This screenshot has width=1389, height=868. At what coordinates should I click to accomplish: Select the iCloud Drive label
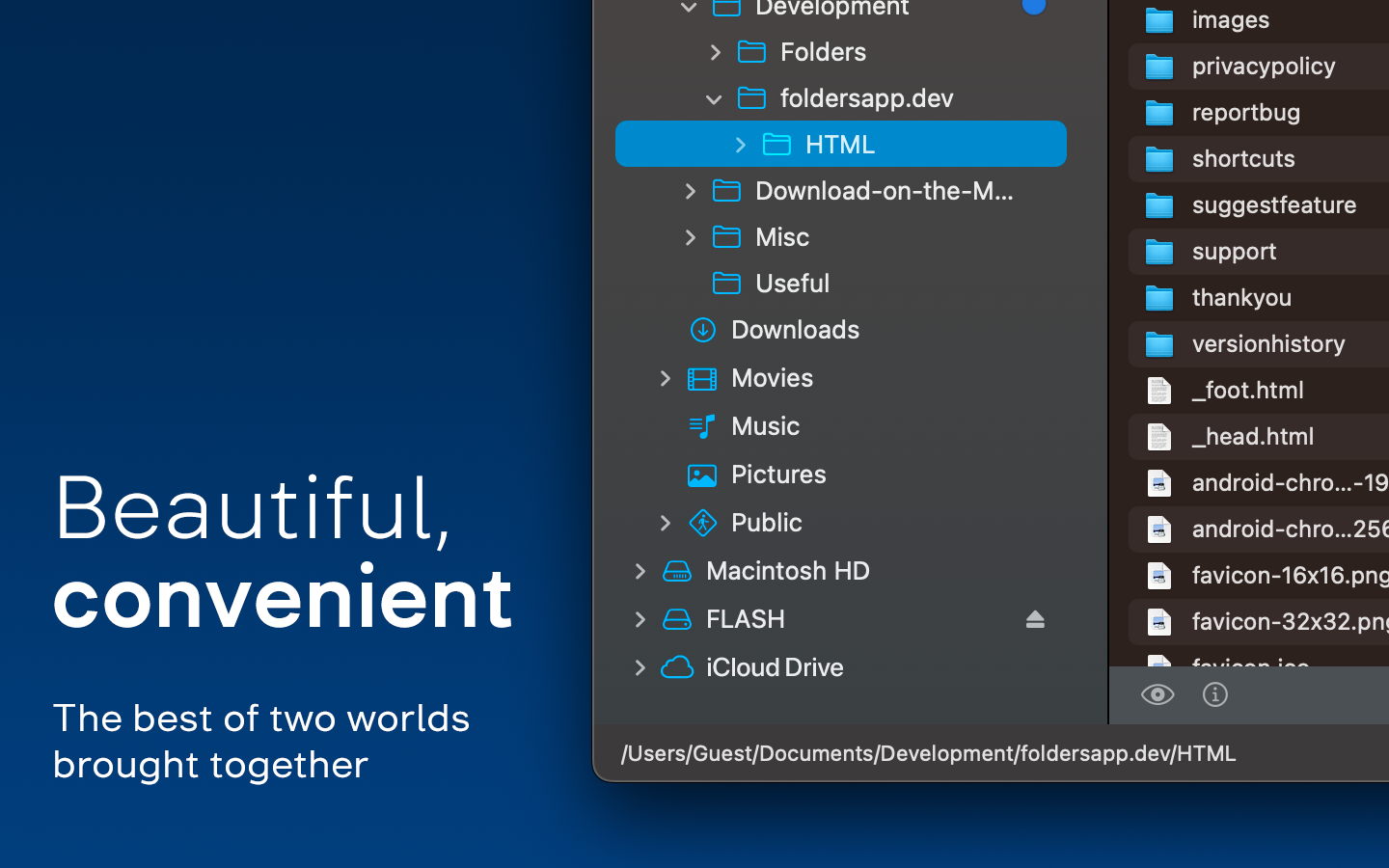tap(775, 667)
